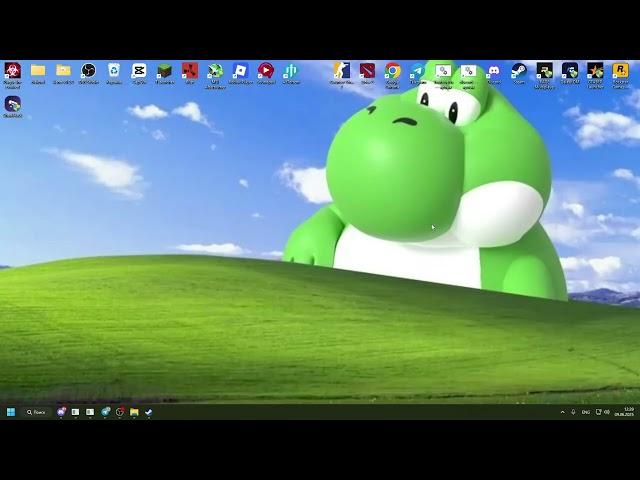Open the orange star launcher shortcut
640x480 pixels.
(595, 71)
